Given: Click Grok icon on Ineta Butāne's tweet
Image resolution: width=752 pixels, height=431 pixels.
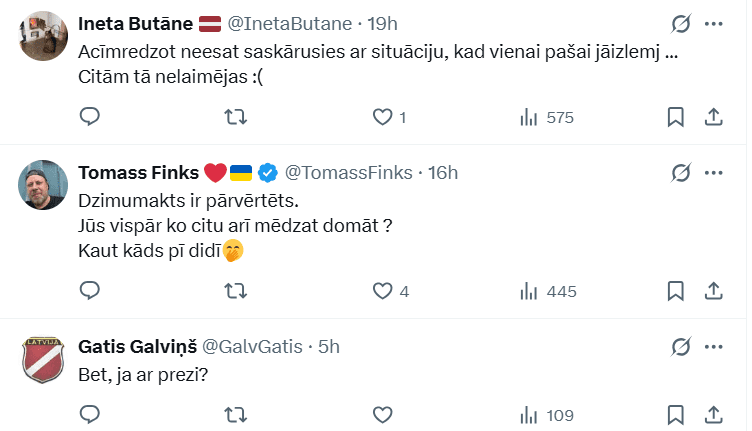Looking at the screenshot, I should [x=680, y=23].
